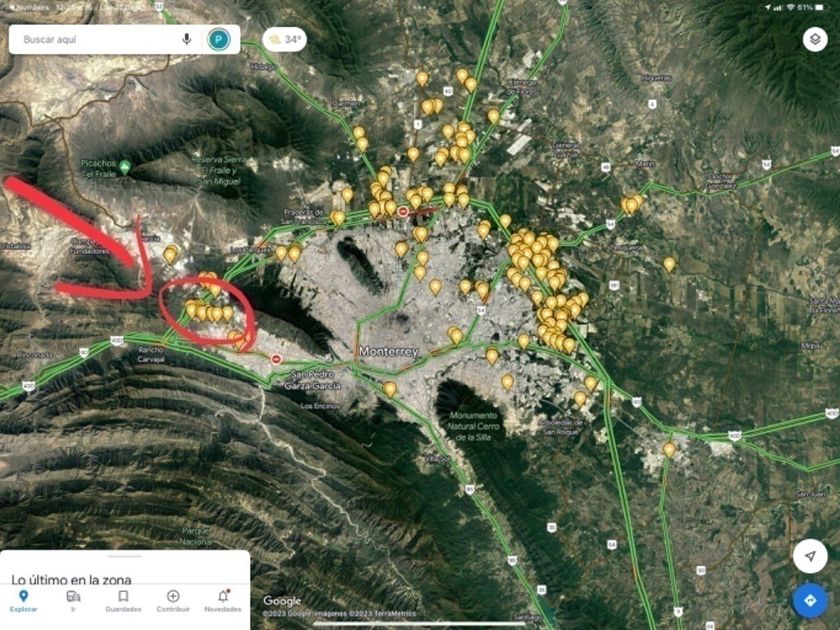Screen dimensions: 840x630
Task: Open the Contribuir tab
Action: click(x=173, y=601)
